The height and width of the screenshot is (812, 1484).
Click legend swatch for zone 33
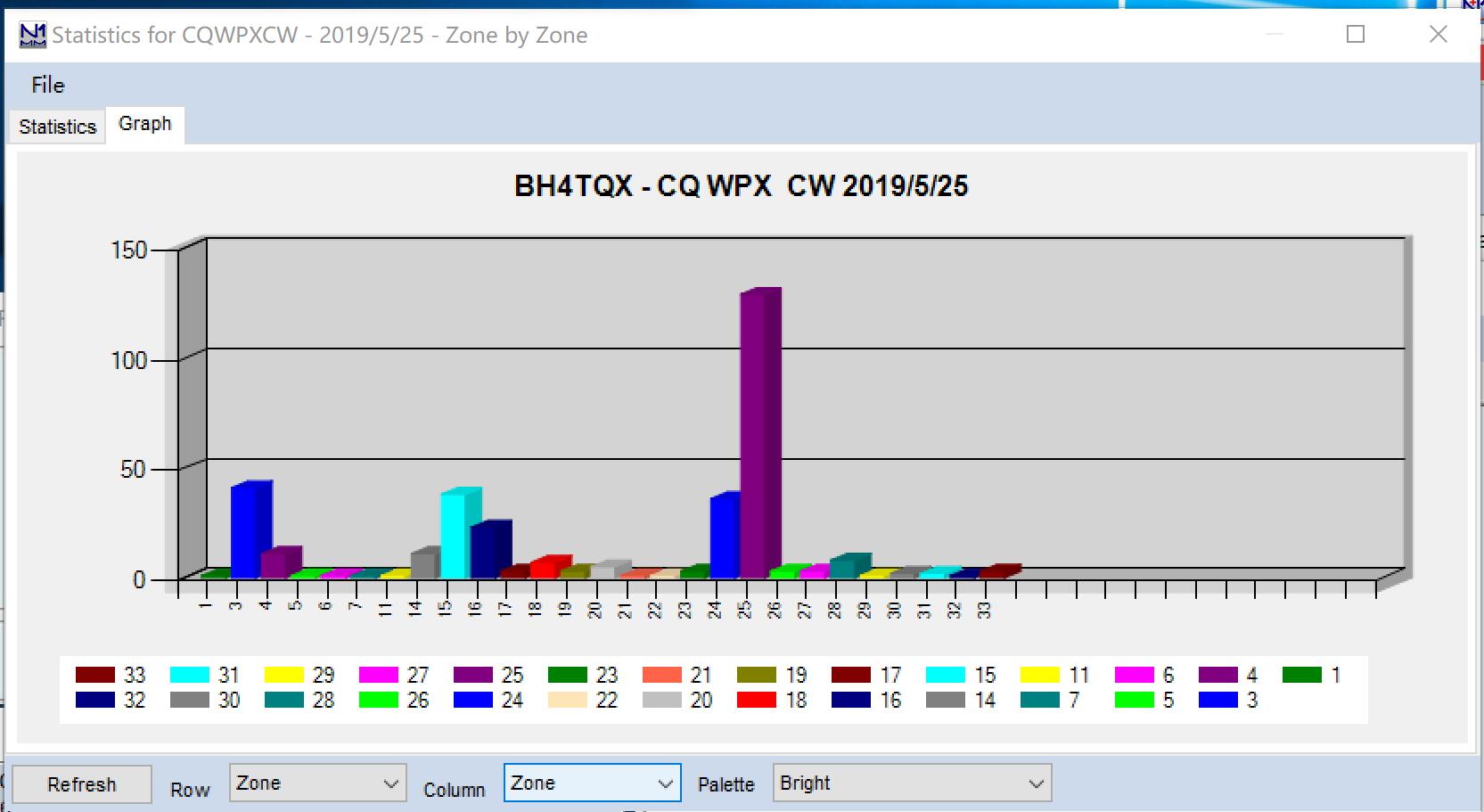[x=95, y=675]
